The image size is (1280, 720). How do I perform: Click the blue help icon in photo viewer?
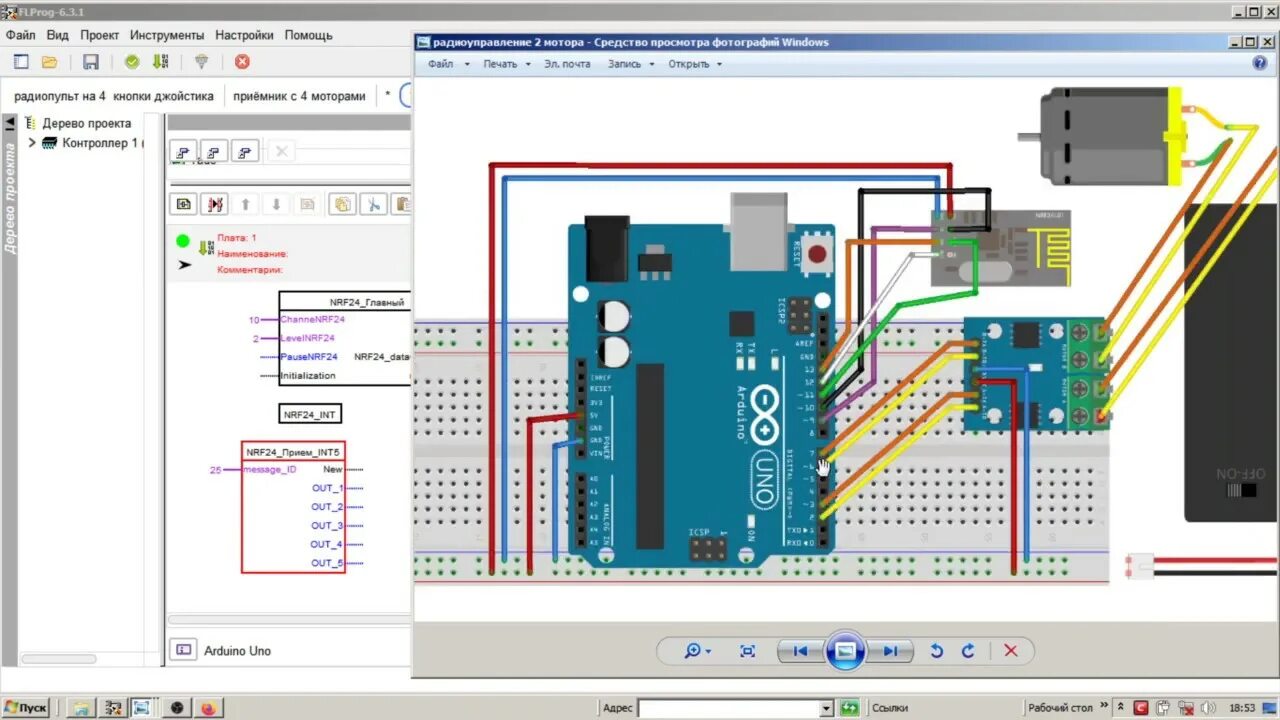[1259, 63]
